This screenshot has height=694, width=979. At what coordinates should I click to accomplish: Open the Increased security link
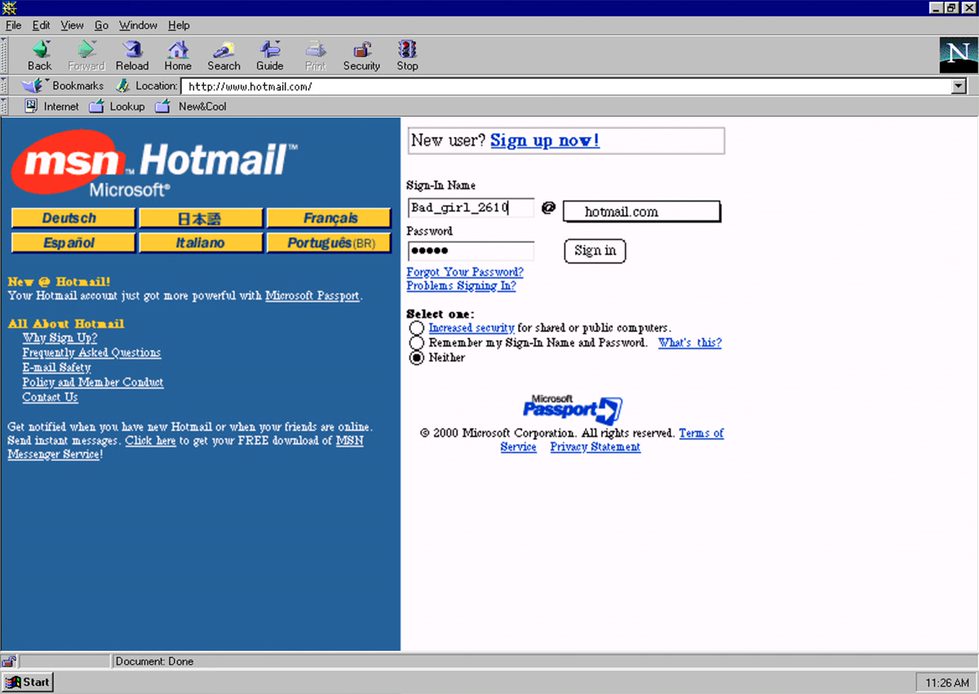(471, 328)
